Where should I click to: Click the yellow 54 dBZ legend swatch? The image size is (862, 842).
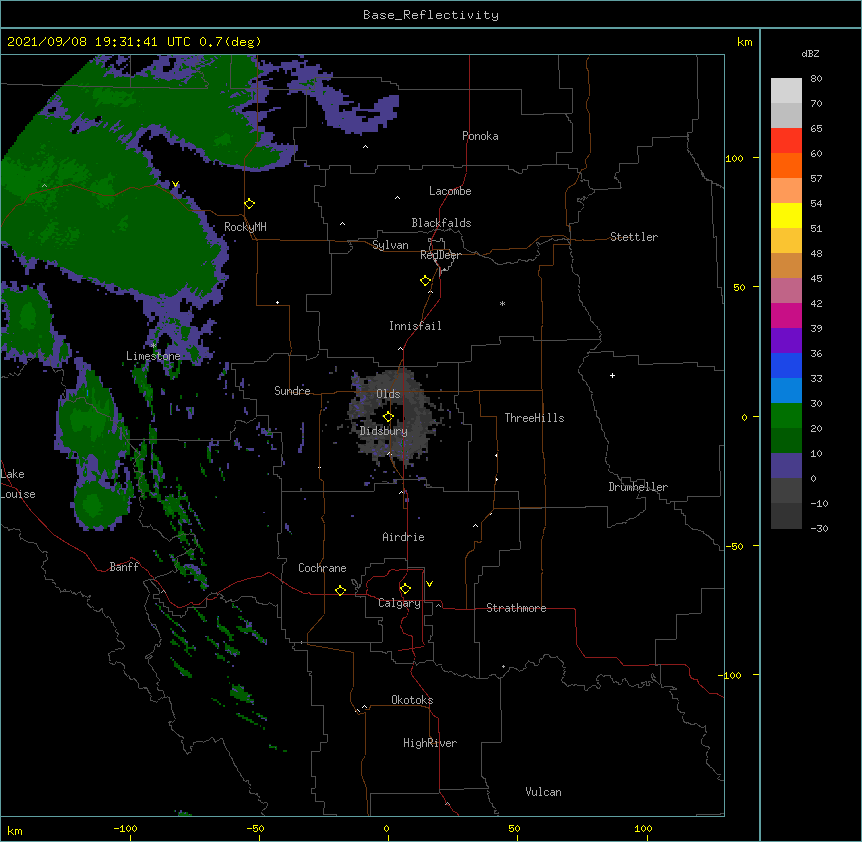point(786,215)
